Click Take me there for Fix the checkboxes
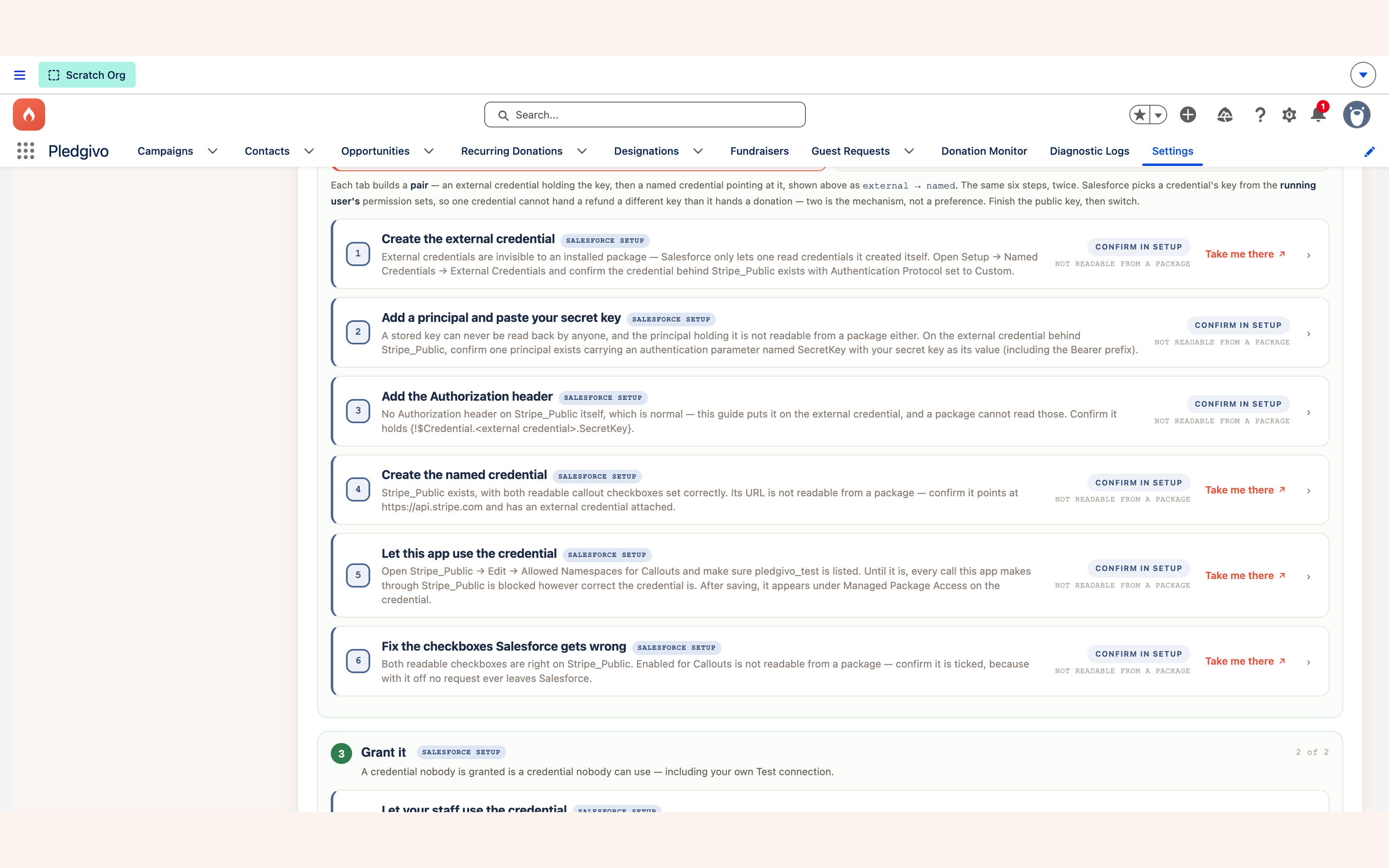 [1245, 661]
